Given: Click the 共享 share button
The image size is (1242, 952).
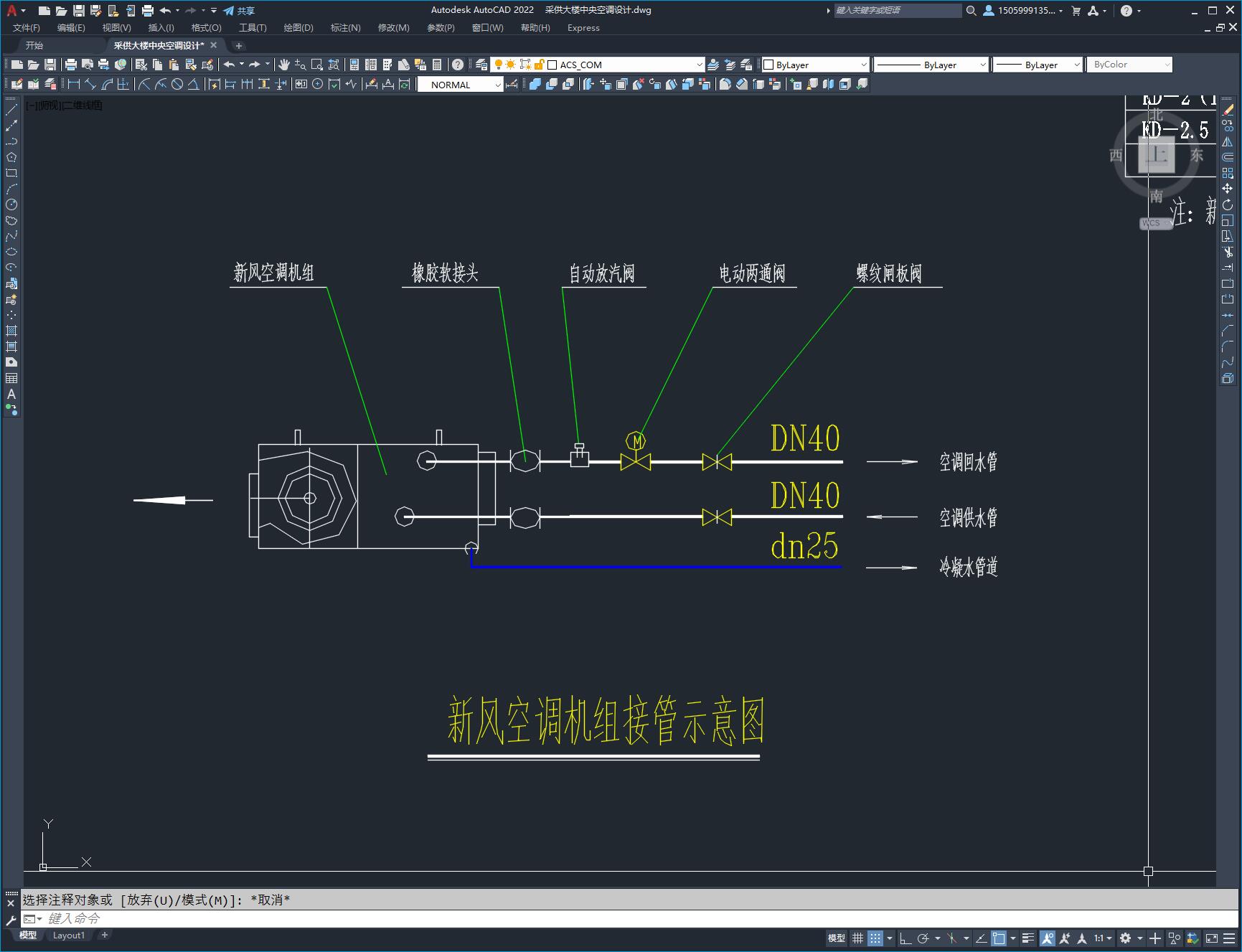Looking at the screenshot, I should tap(239, 11).
